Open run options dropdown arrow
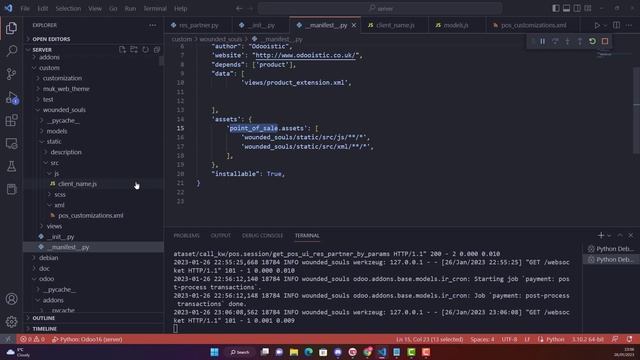This screenshot has width=640, height=360. pos(605,25)
